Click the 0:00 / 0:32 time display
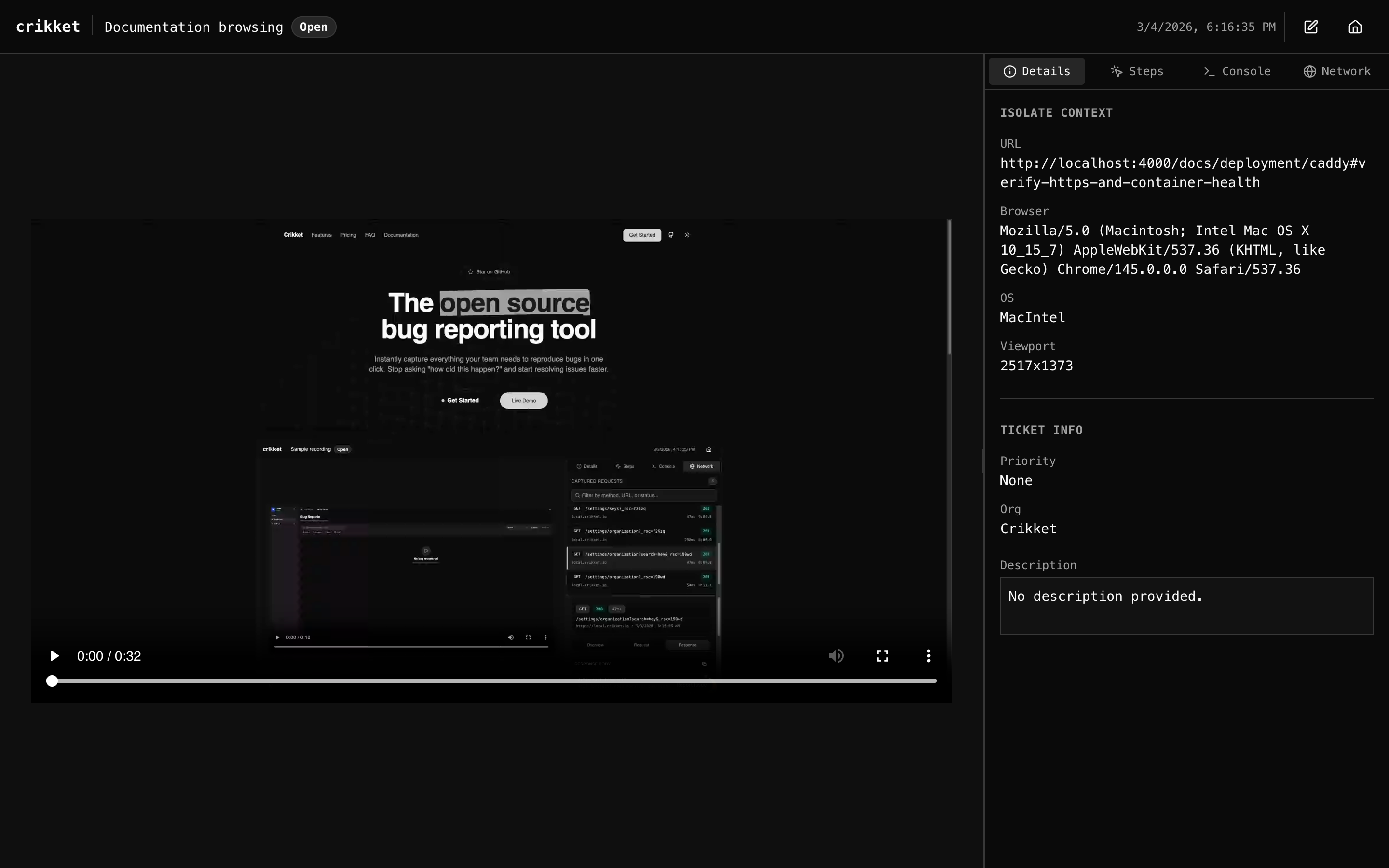1389x868 pixels. click(109, 655)
